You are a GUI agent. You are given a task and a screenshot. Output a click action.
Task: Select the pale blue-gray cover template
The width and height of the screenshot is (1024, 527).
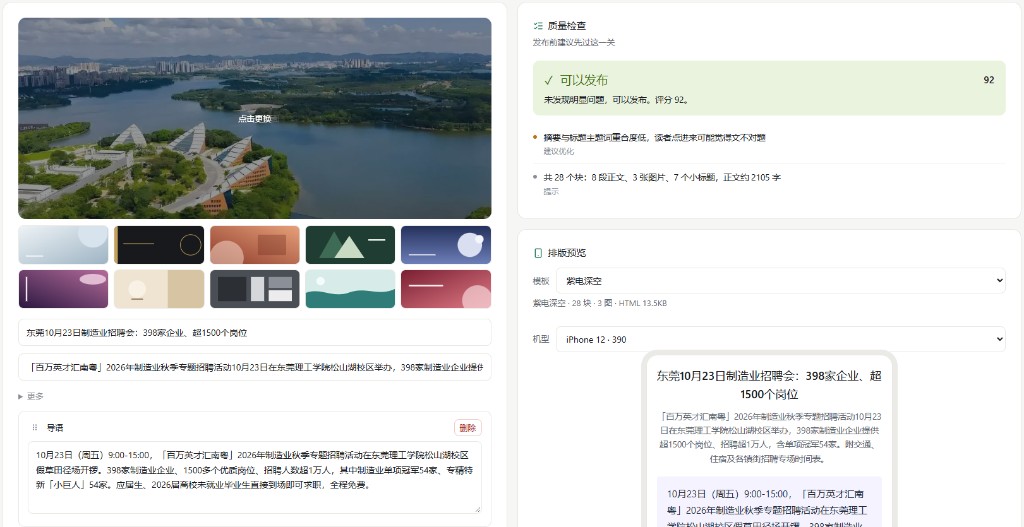pyautogui.click(x=63, y=245)
